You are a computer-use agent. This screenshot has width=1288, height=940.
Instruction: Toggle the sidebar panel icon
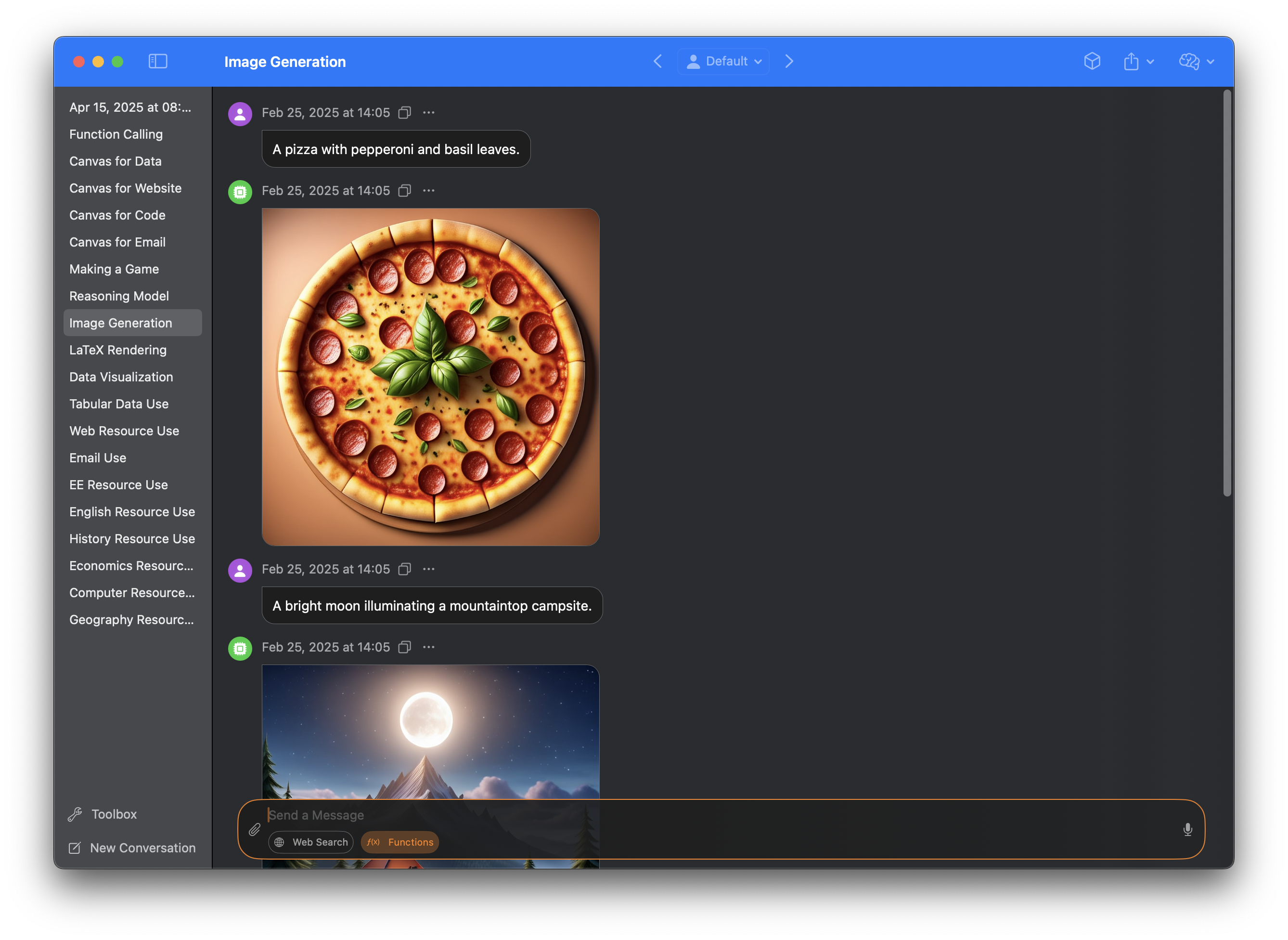tap(157, 62)
